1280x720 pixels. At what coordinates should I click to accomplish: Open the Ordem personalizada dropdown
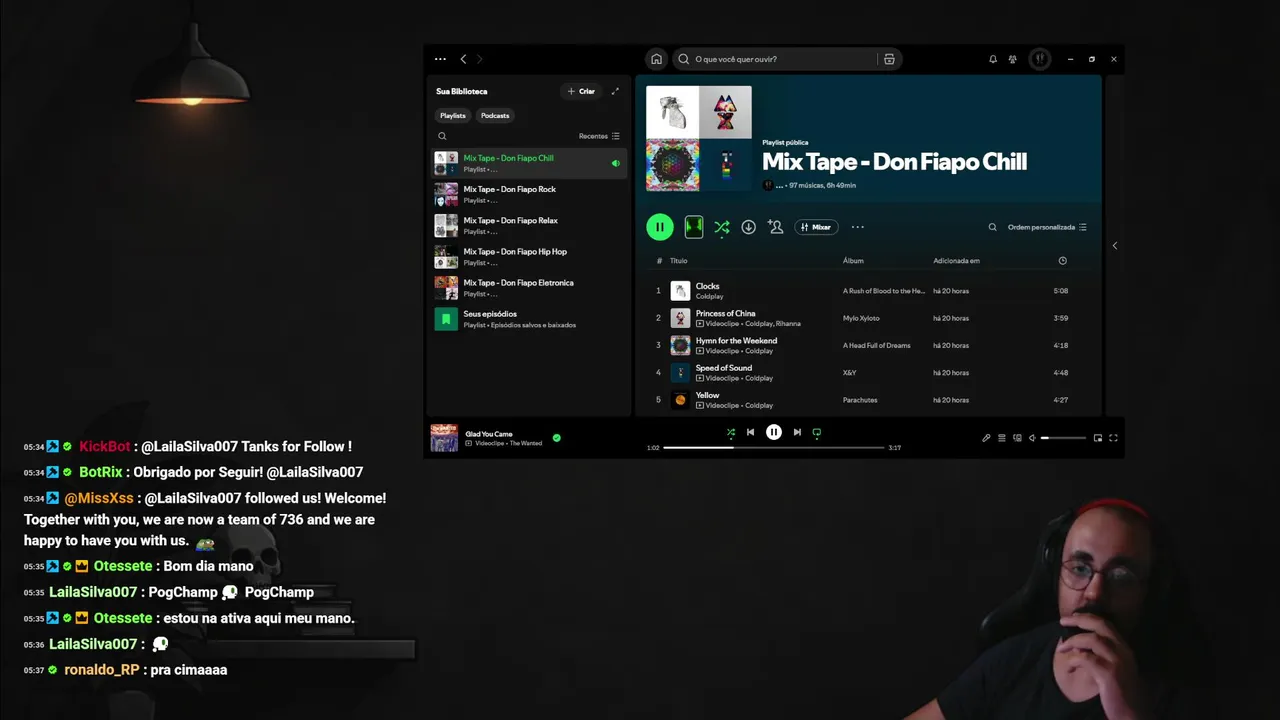tap(1047, 227)
